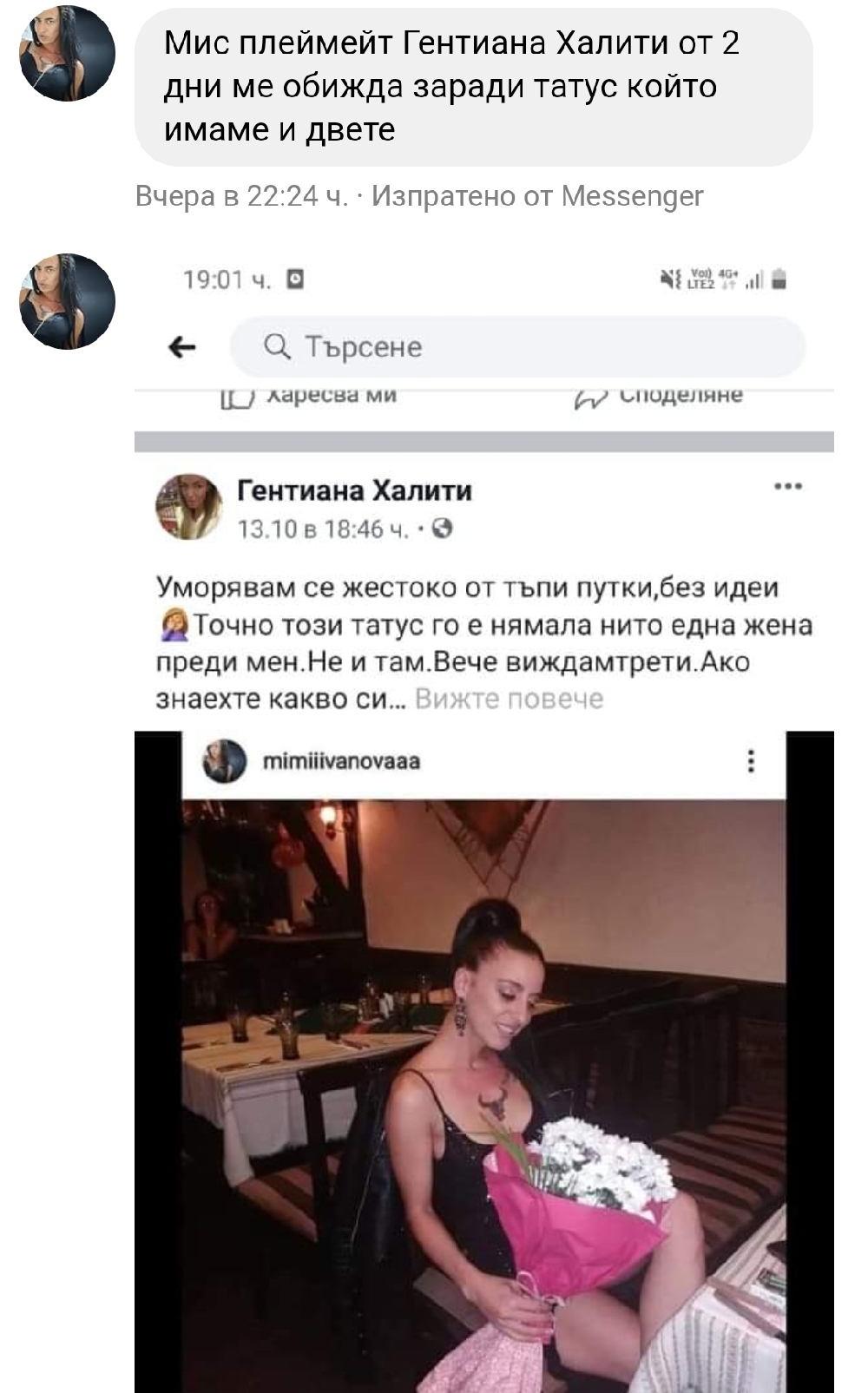Tap the back arrow beside search
Viewport: 868px width, 1393px height.
pos(182,347)
